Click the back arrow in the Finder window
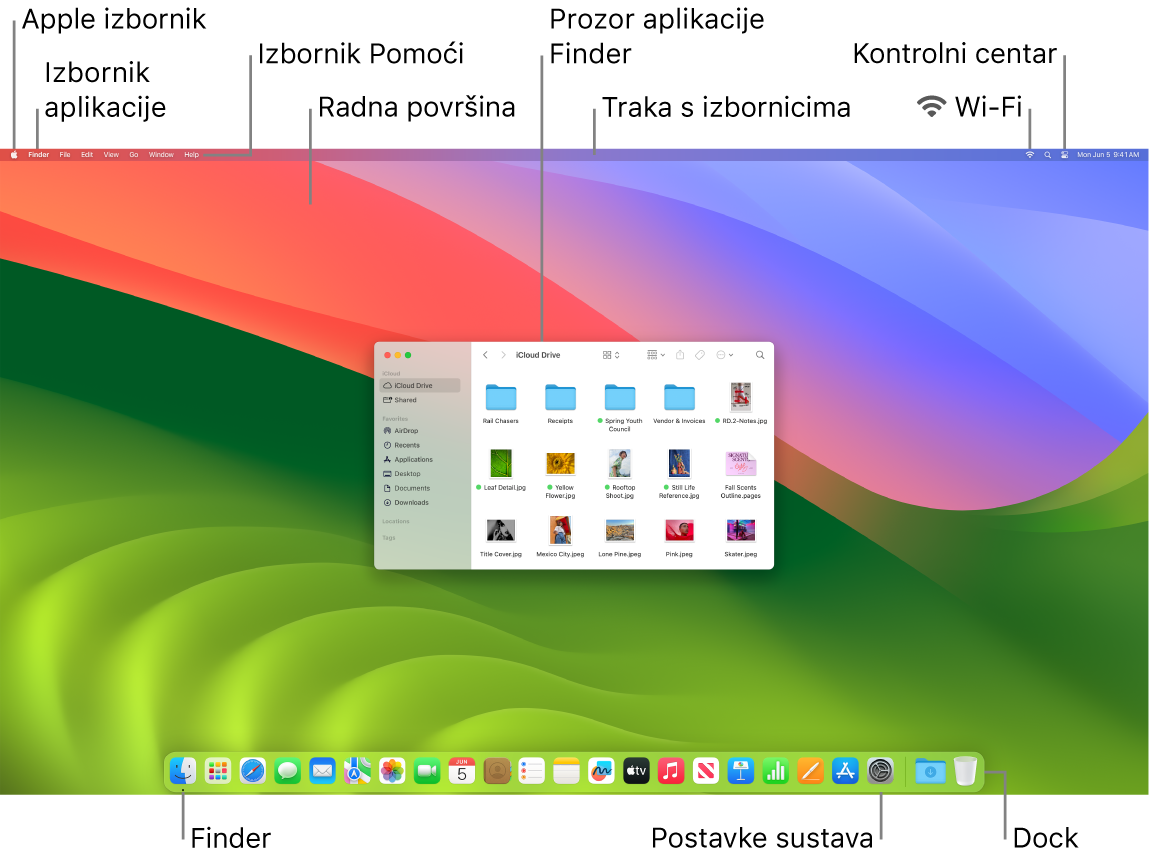 [485, 355]
